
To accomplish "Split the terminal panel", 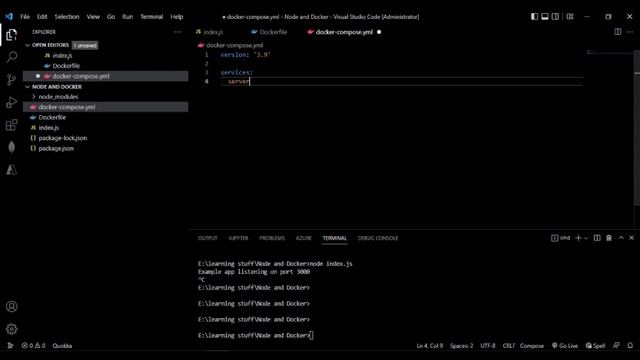I will coord(597,238).
